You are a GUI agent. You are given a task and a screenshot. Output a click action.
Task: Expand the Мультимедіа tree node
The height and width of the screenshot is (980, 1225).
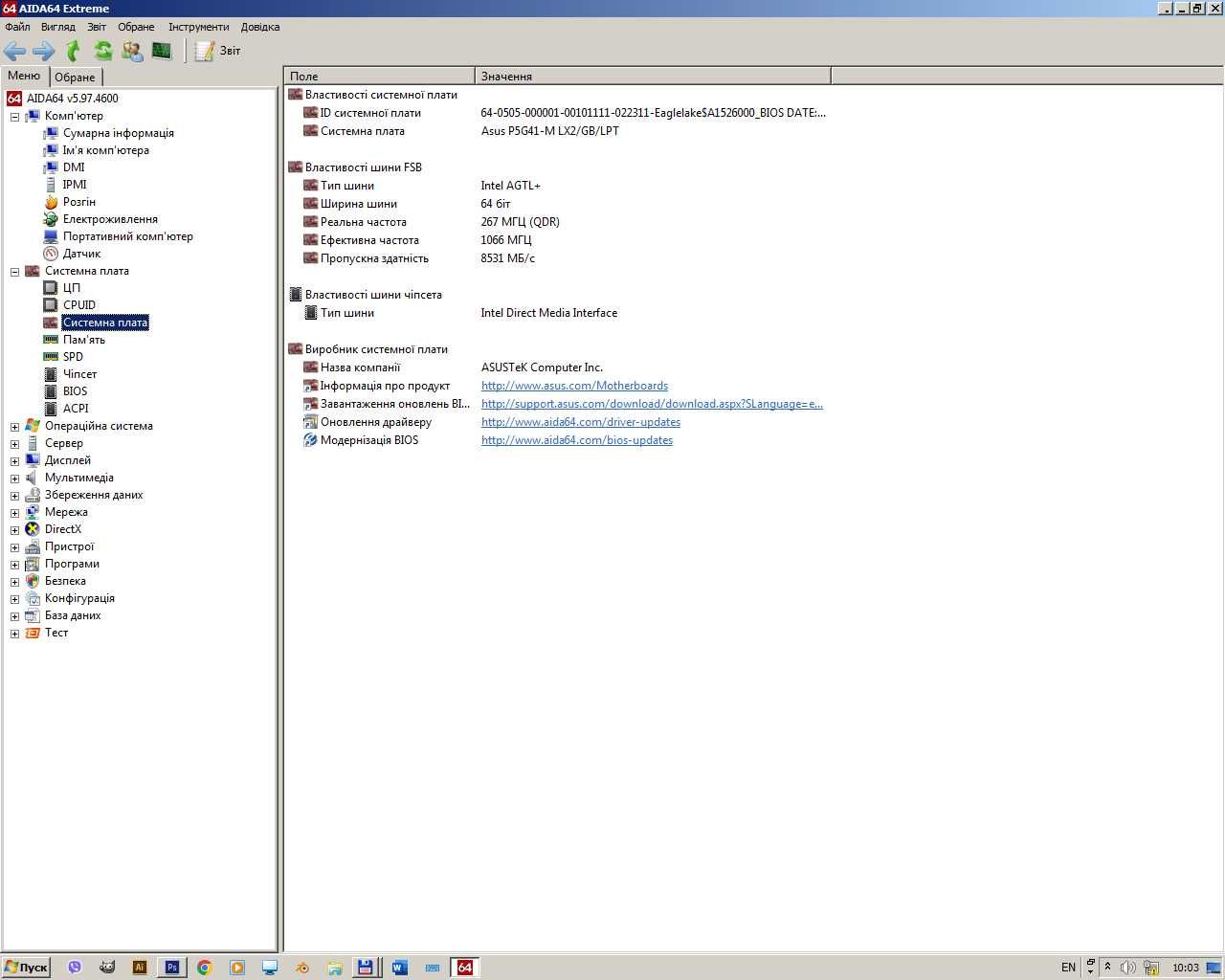(14, 479)
